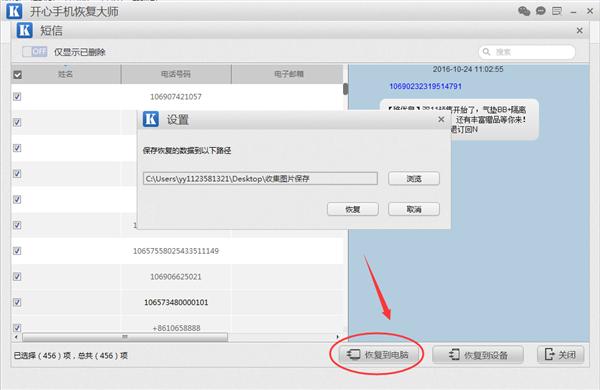Select phone number 106573480000101

pyautogui.click(x=176, y=302)
